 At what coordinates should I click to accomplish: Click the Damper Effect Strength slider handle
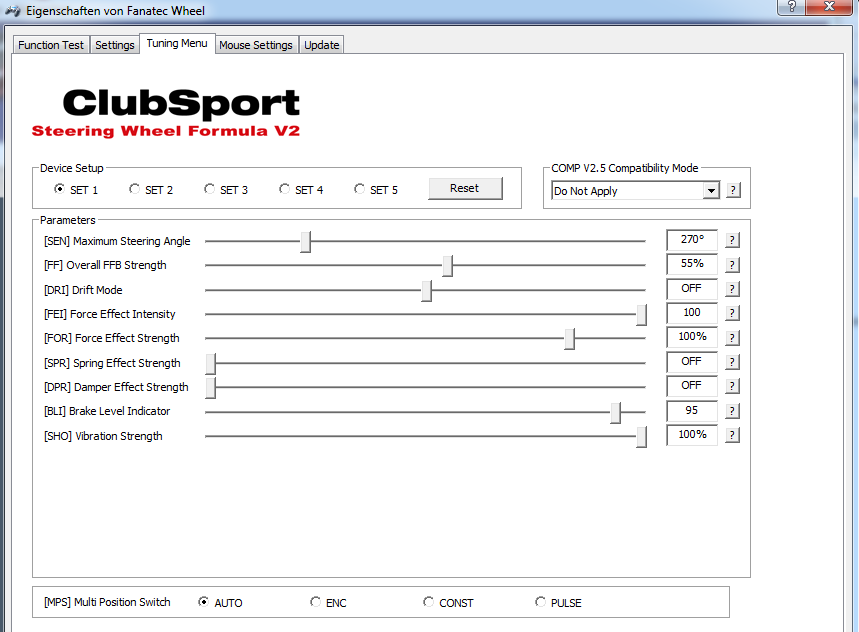pos(211,388)
